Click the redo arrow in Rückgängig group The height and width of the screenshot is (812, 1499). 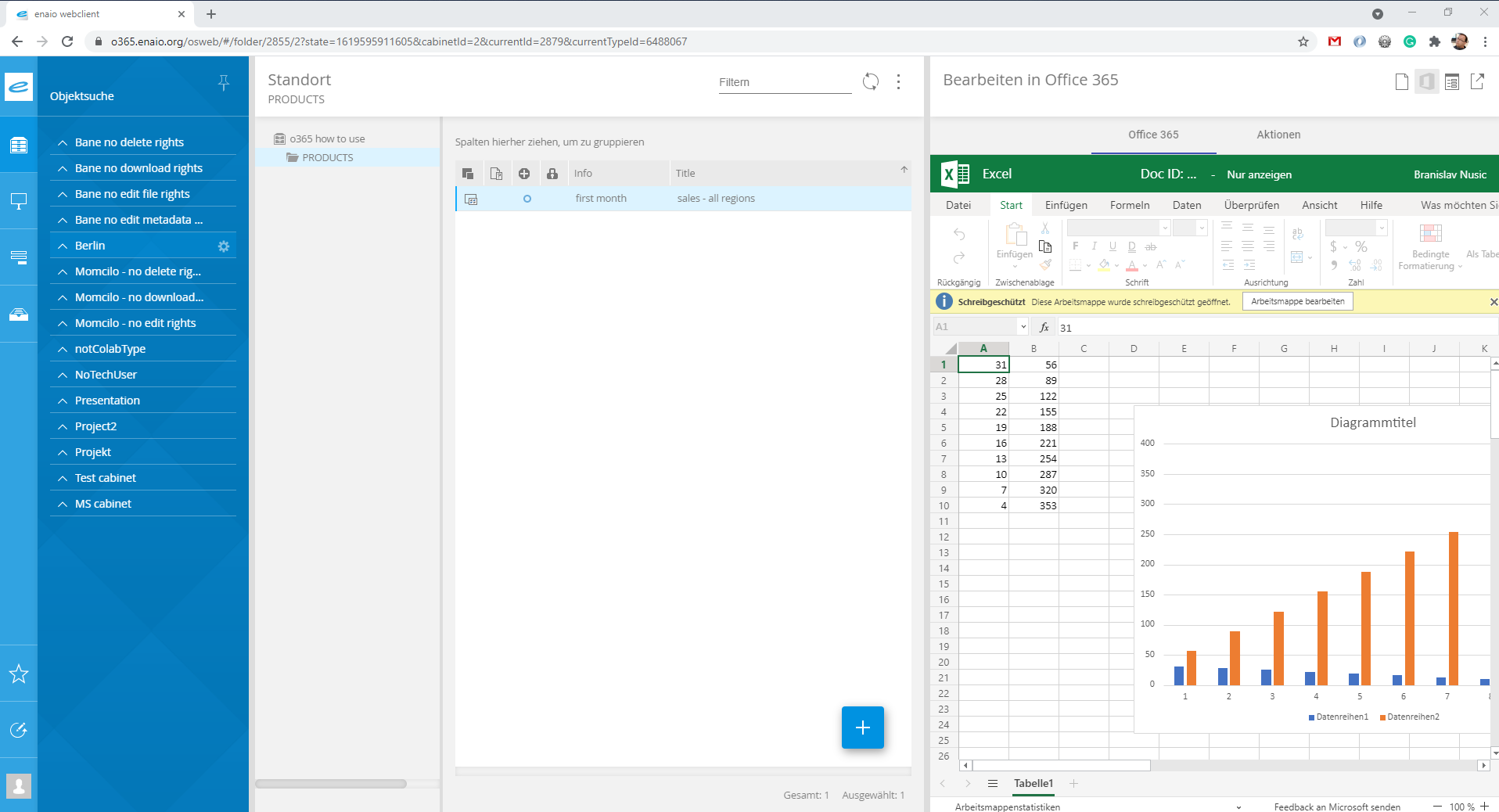coord(959,257)
